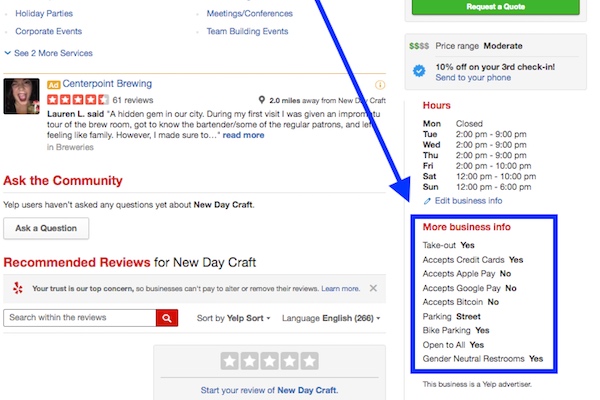Select the second rating star
This screenshot has width=600, height=400.
pyautogui.click(x=249, y=361)
